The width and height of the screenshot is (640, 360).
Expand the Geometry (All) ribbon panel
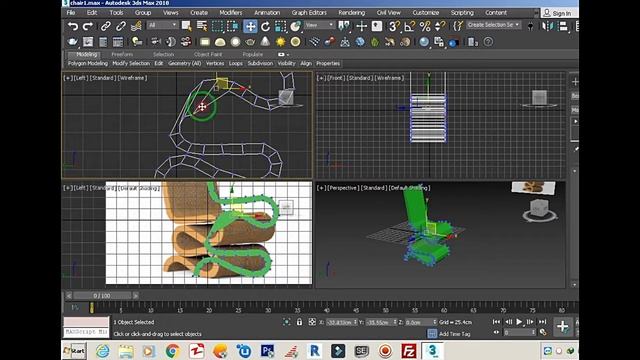(184, 64)
